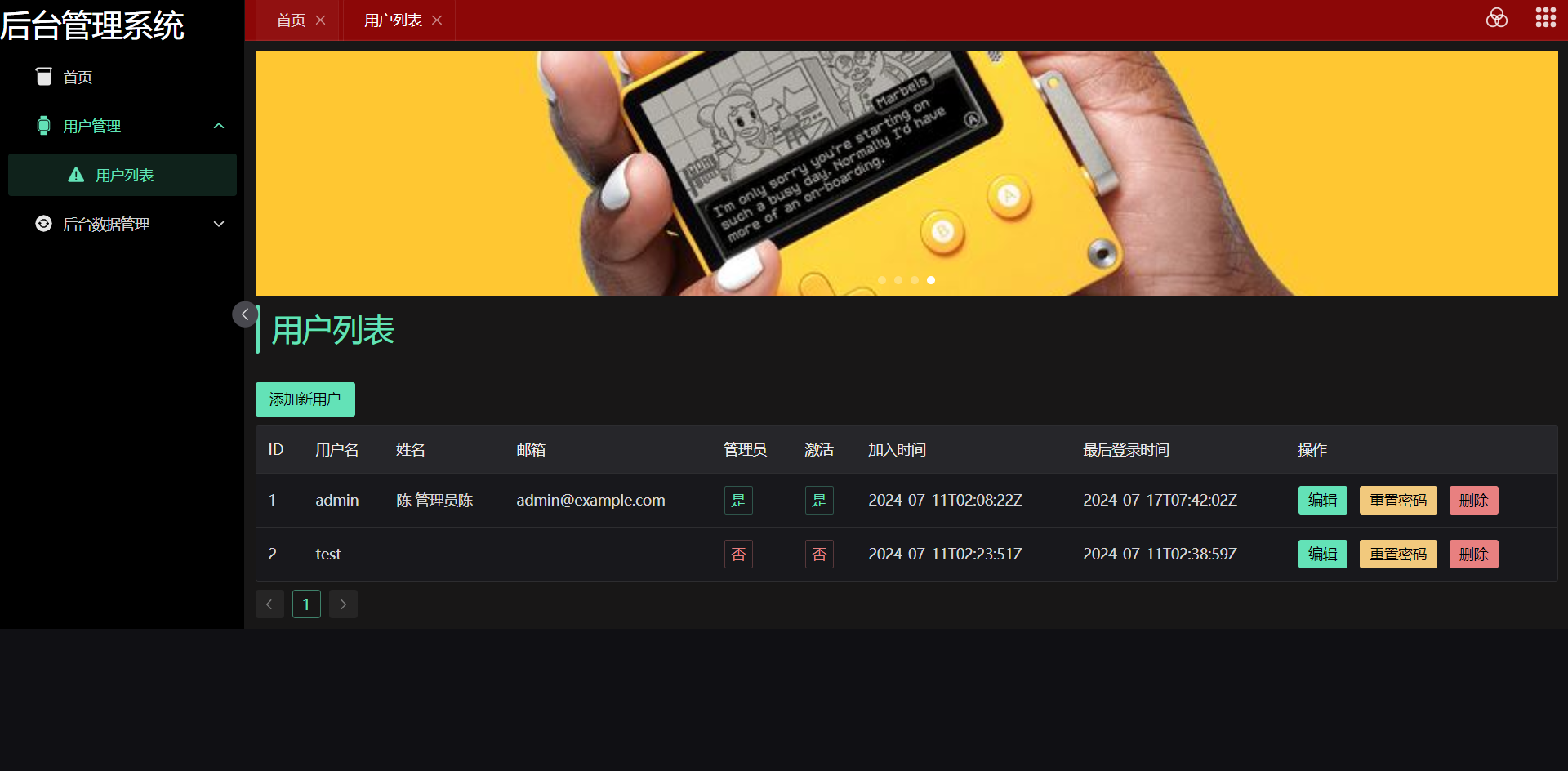
Task: Open 首页 in the sidebar menu
Action: coord(122,77)
